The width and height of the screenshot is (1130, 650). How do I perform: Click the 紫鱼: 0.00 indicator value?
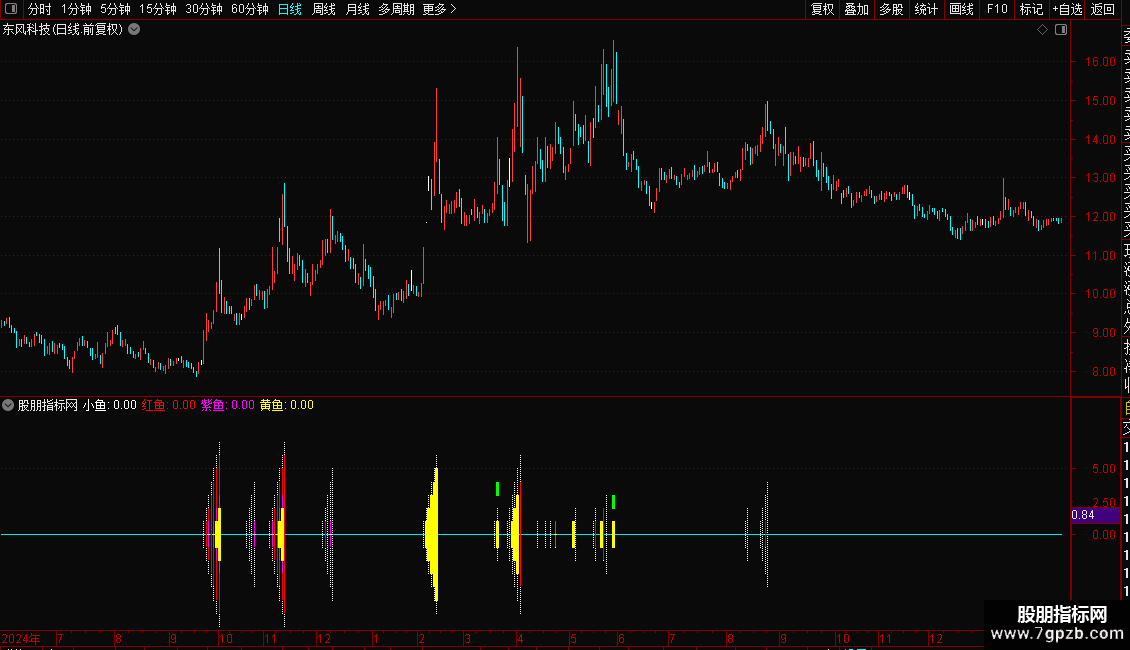pos(228,405)
